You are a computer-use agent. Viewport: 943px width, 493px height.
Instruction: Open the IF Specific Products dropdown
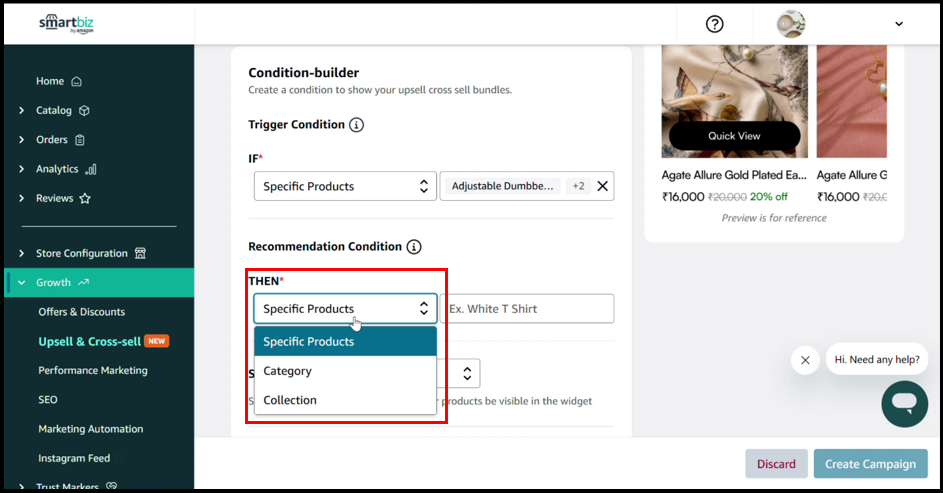point(345,186)
